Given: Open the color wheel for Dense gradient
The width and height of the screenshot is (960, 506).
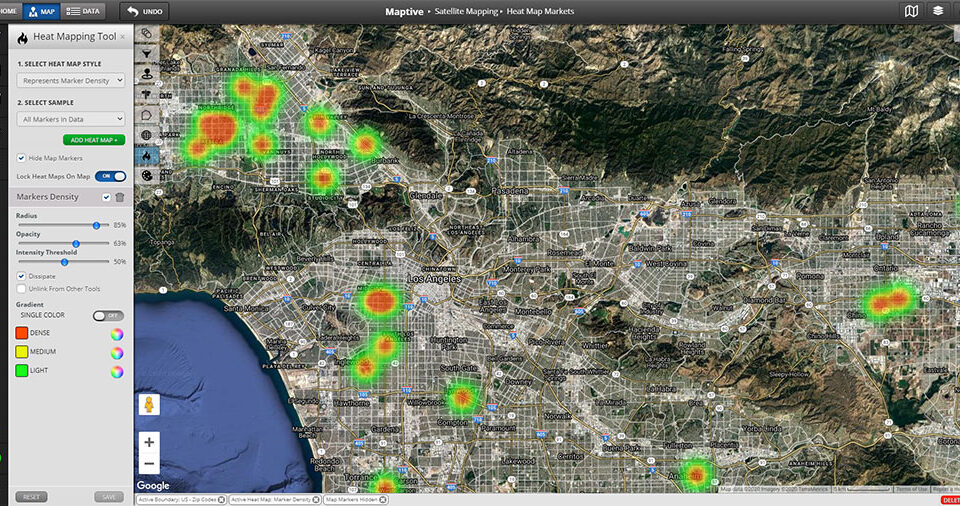Looking at the screenshot, I should pyautogui.click(x=117, y=333).
